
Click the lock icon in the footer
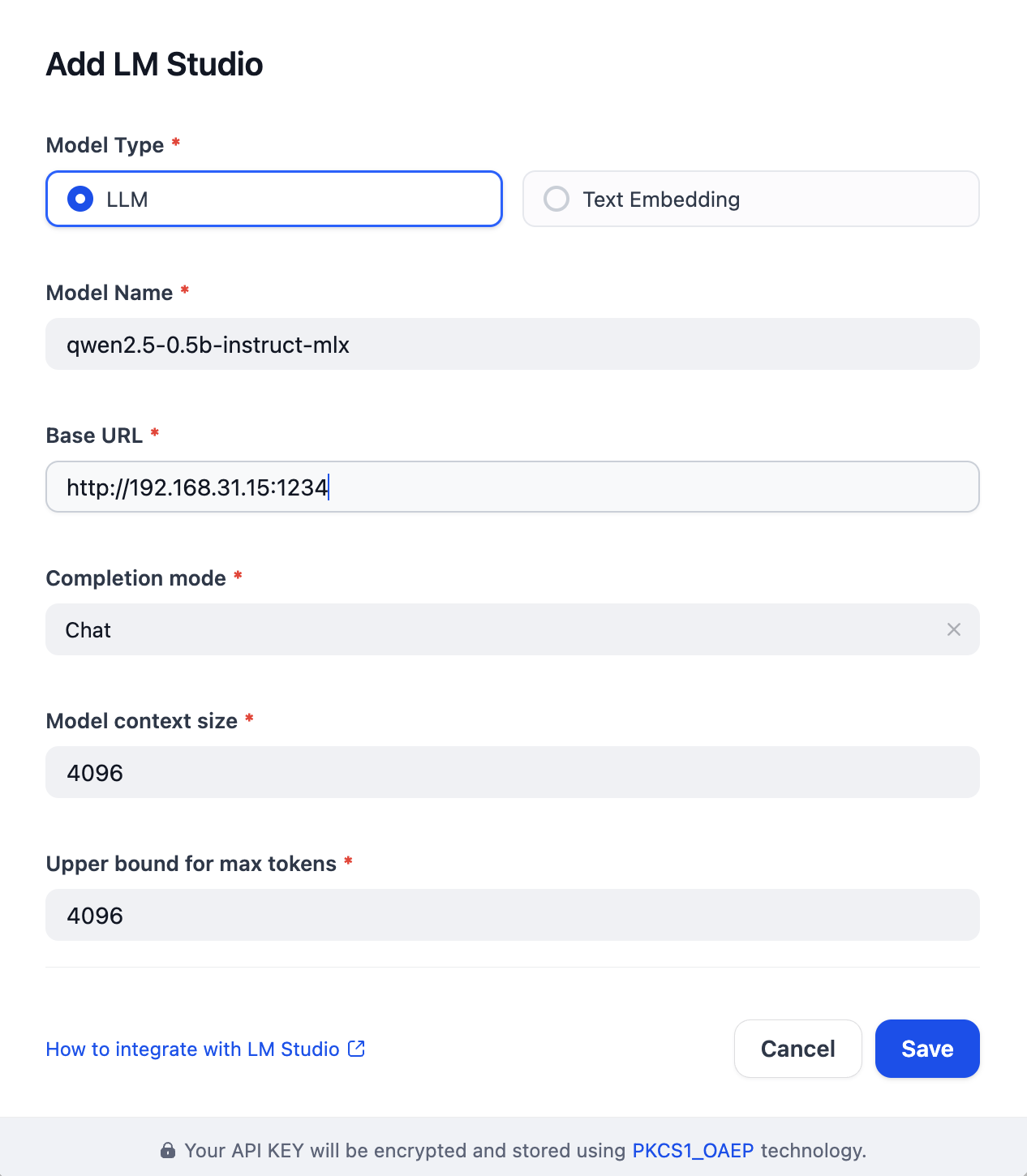coord(168,1151)
